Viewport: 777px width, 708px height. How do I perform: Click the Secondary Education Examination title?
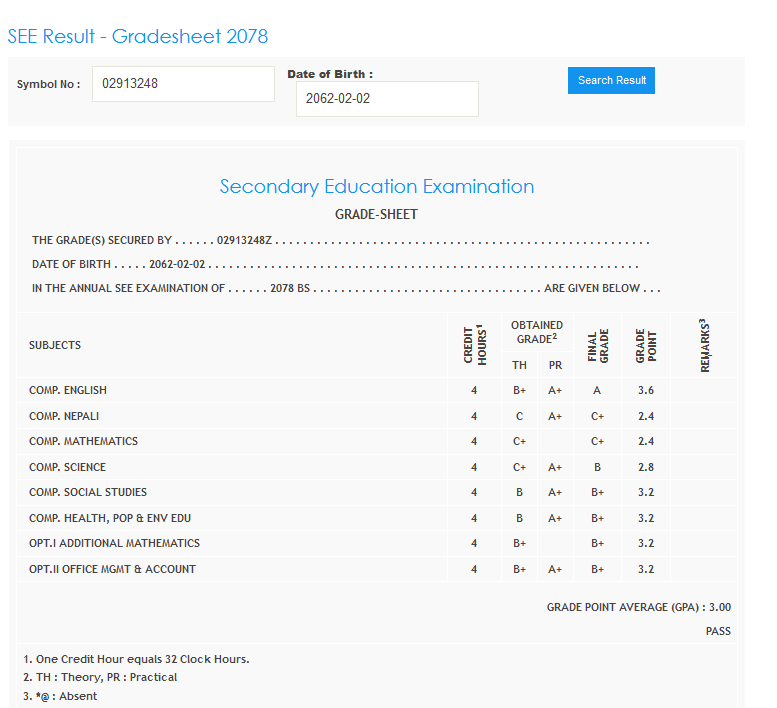tap(376, 187)
